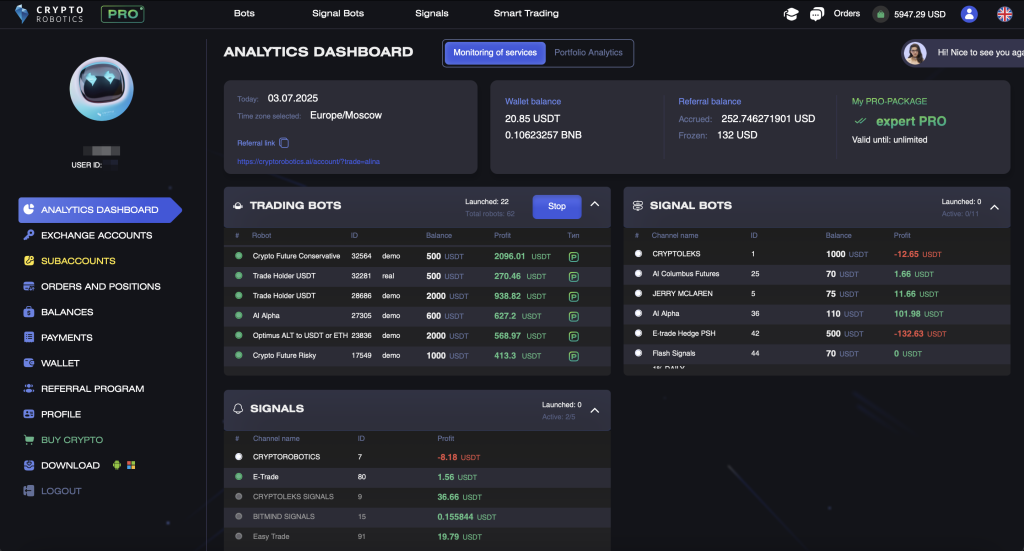This screenshot has width=1024, height=551.
Task: Click the Signals bell icon
Action: (238, 409)
